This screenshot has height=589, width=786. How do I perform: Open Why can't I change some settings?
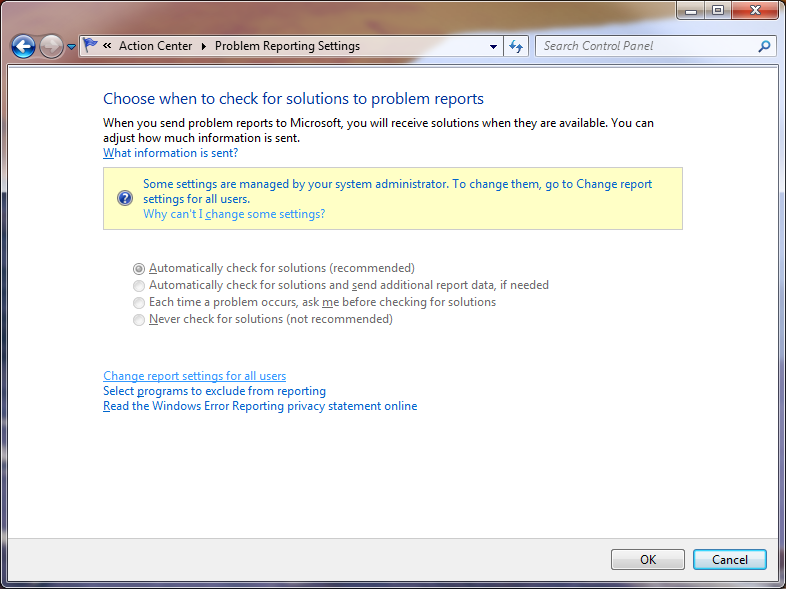[x=234, y=214]
